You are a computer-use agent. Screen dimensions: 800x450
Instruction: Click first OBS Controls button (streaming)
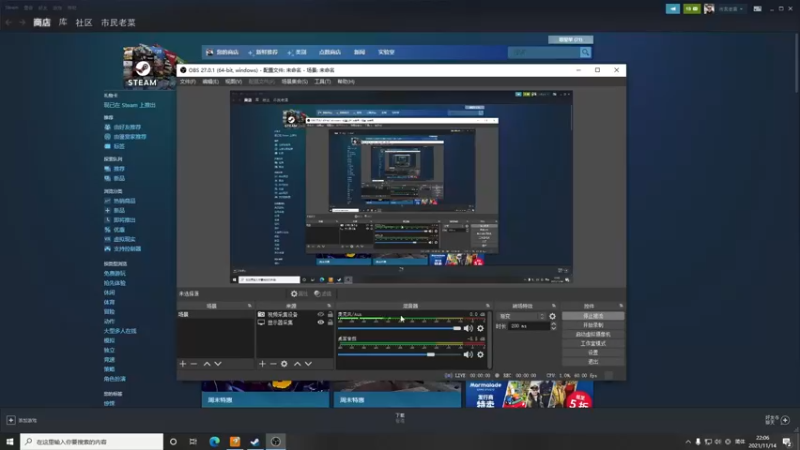(x=593, y=316)
